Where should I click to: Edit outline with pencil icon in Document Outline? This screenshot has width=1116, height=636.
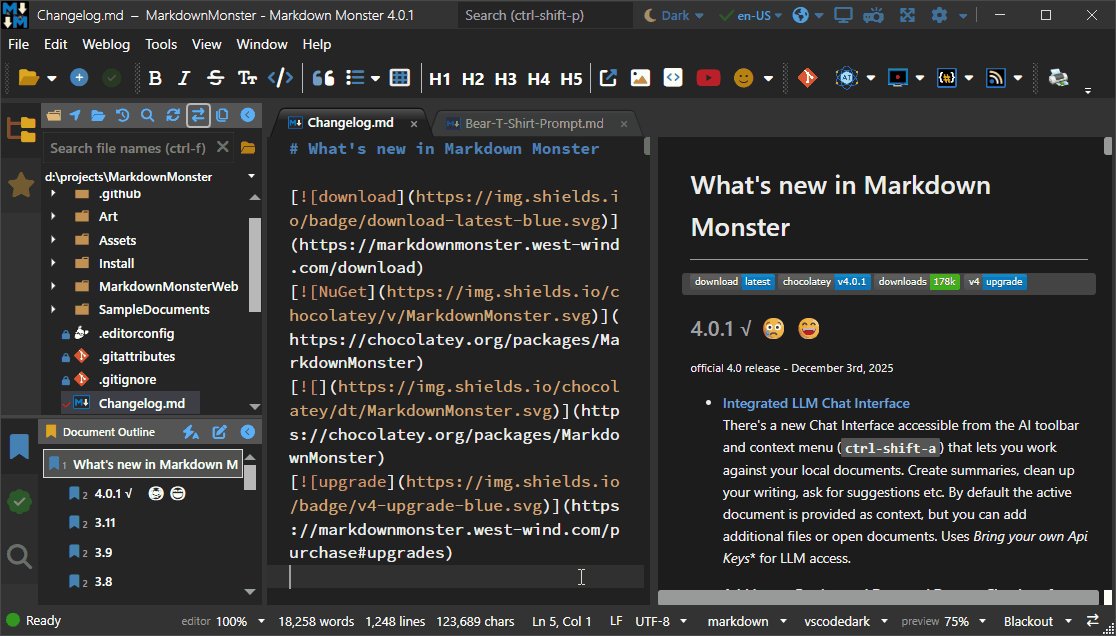tap(219, 432)
